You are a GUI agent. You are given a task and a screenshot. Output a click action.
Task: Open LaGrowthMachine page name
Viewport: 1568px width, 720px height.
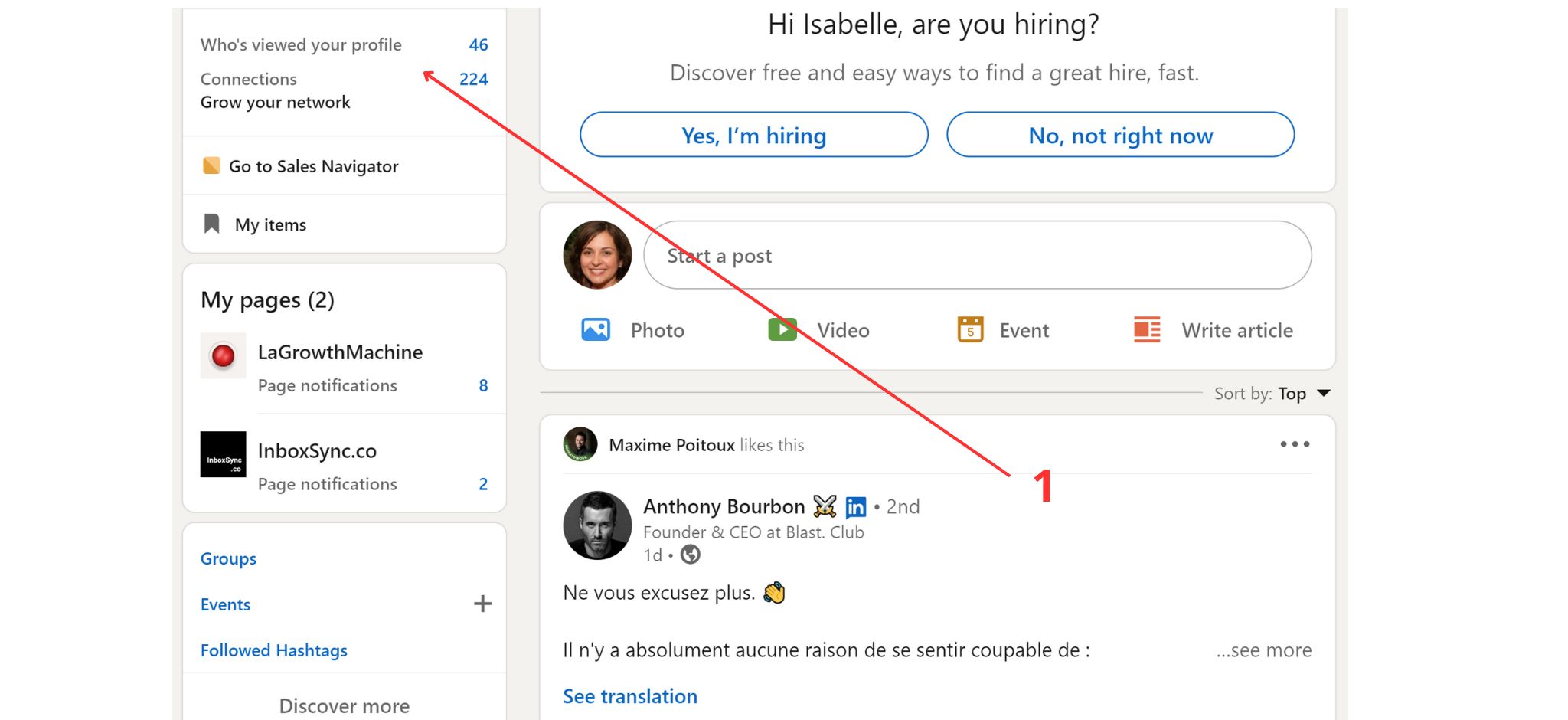pos(340,352)
